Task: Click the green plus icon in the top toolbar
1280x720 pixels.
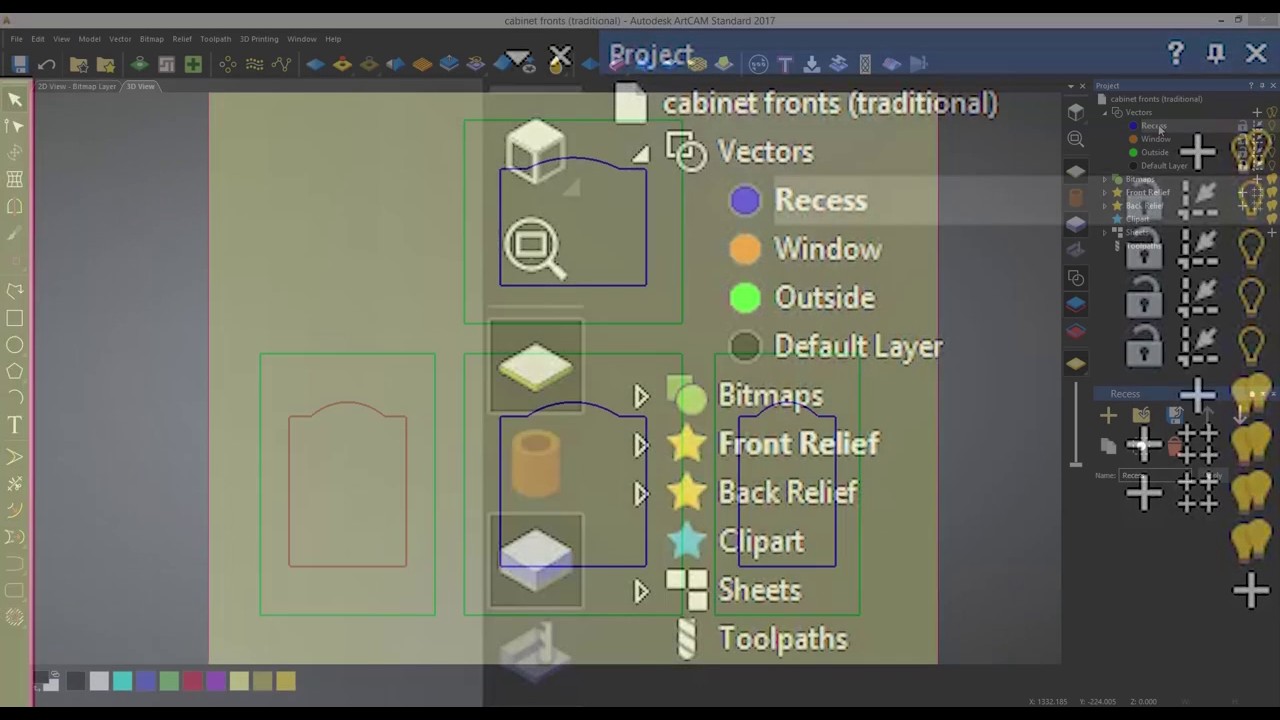Action: click(x=193, y=64)
